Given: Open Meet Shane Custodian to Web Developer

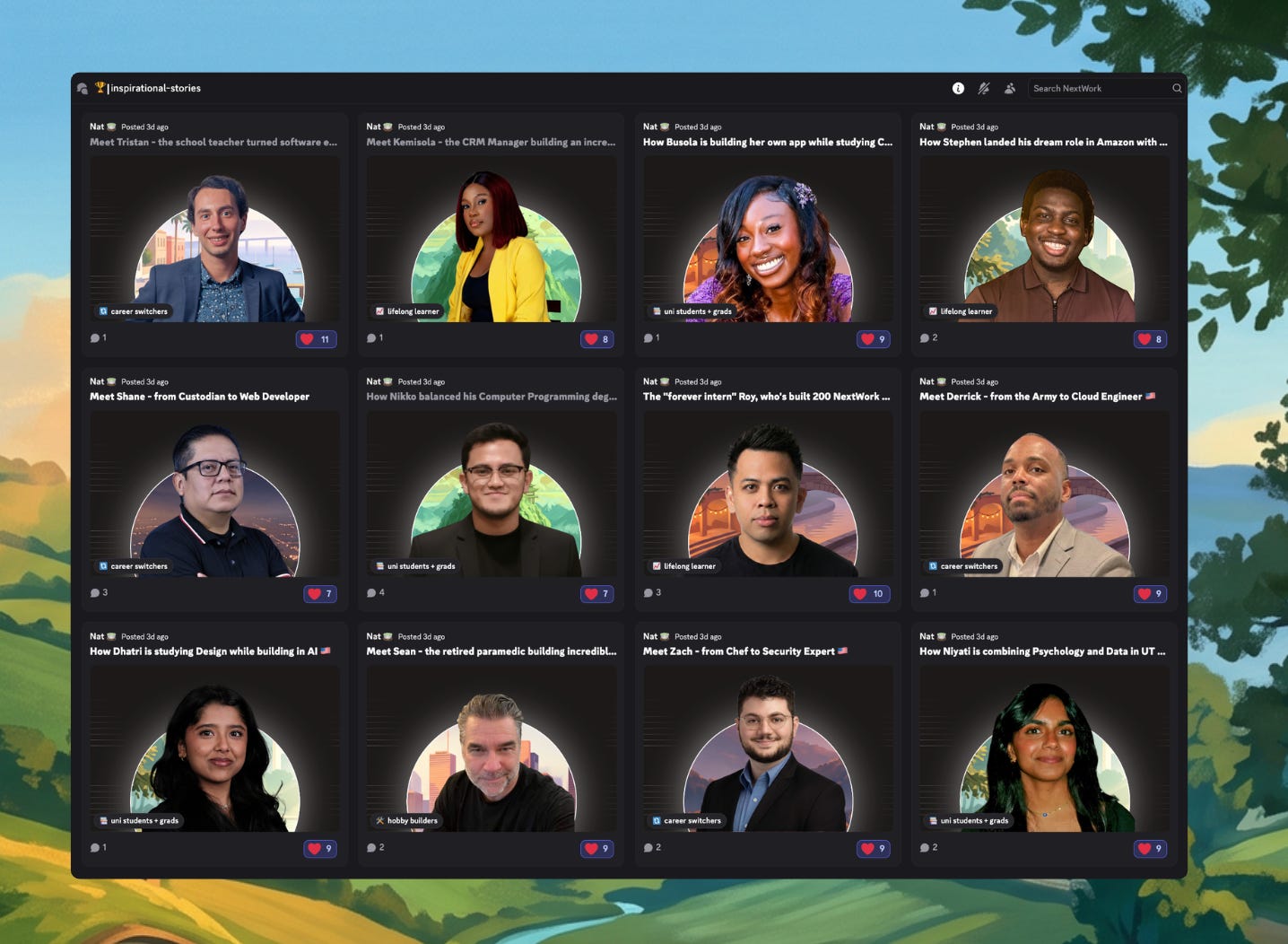Looking at the screenshot, I should tap(199, 397).
